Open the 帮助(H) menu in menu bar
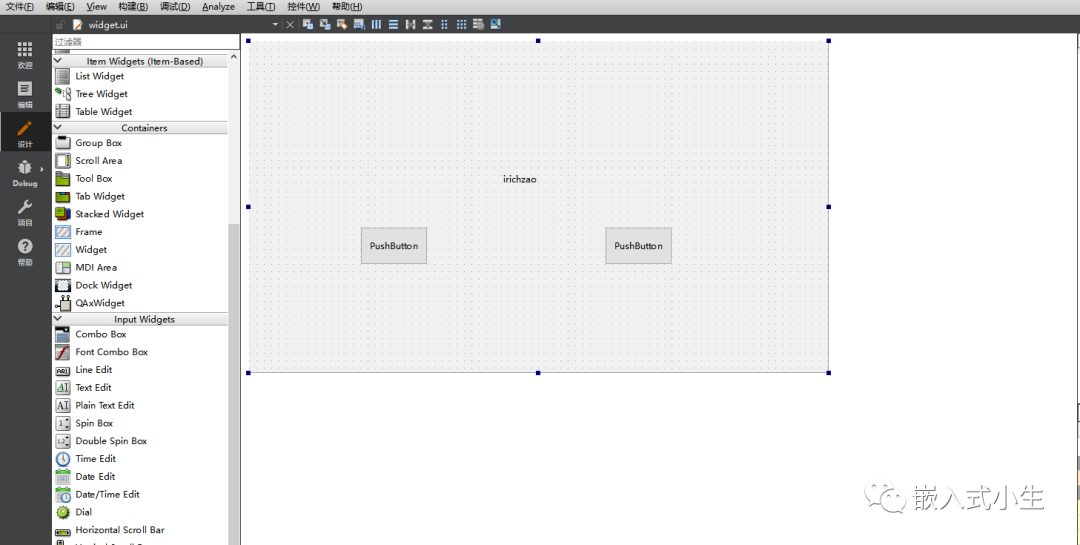This screenshot has height=545, width=1080. click(346, 6)
